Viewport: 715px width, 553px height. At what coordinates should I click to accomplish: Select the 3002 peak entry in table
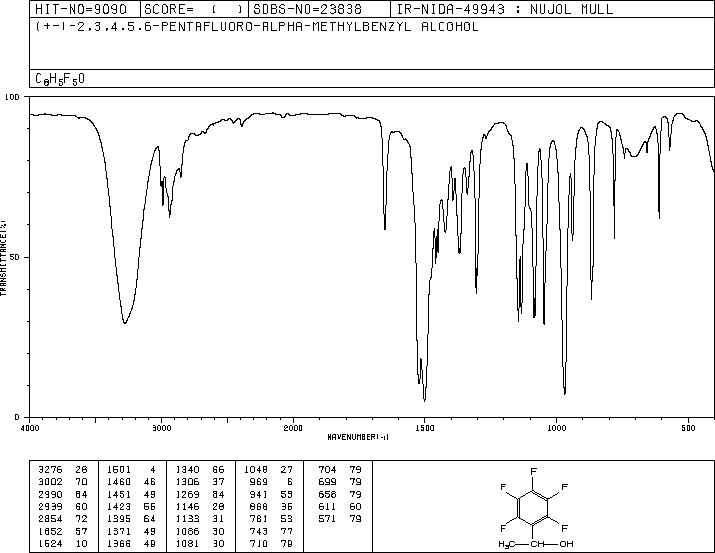(62, 482)
